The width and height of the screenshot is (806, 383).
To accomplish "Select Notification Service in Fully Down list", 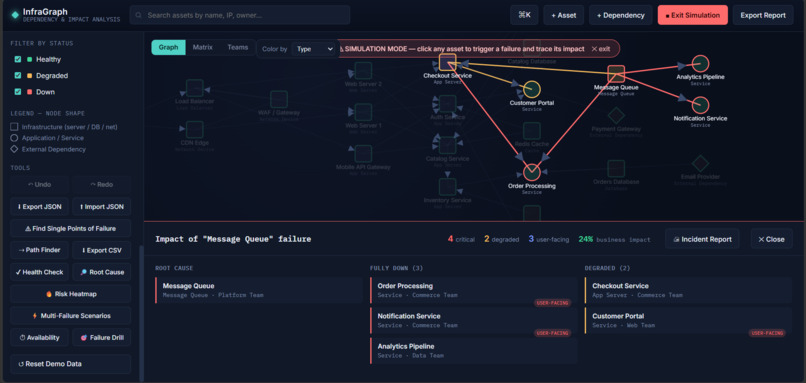I will (473, 320).
